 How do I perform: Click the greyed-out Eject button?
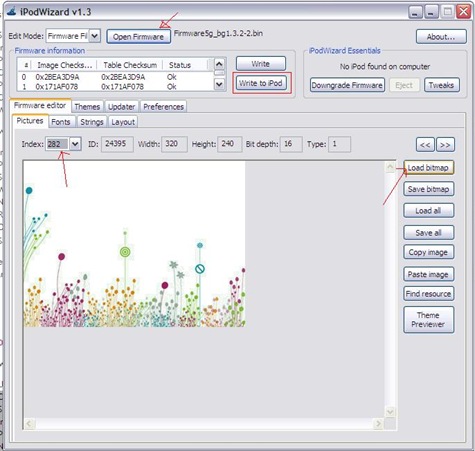[x=404, y=85]
